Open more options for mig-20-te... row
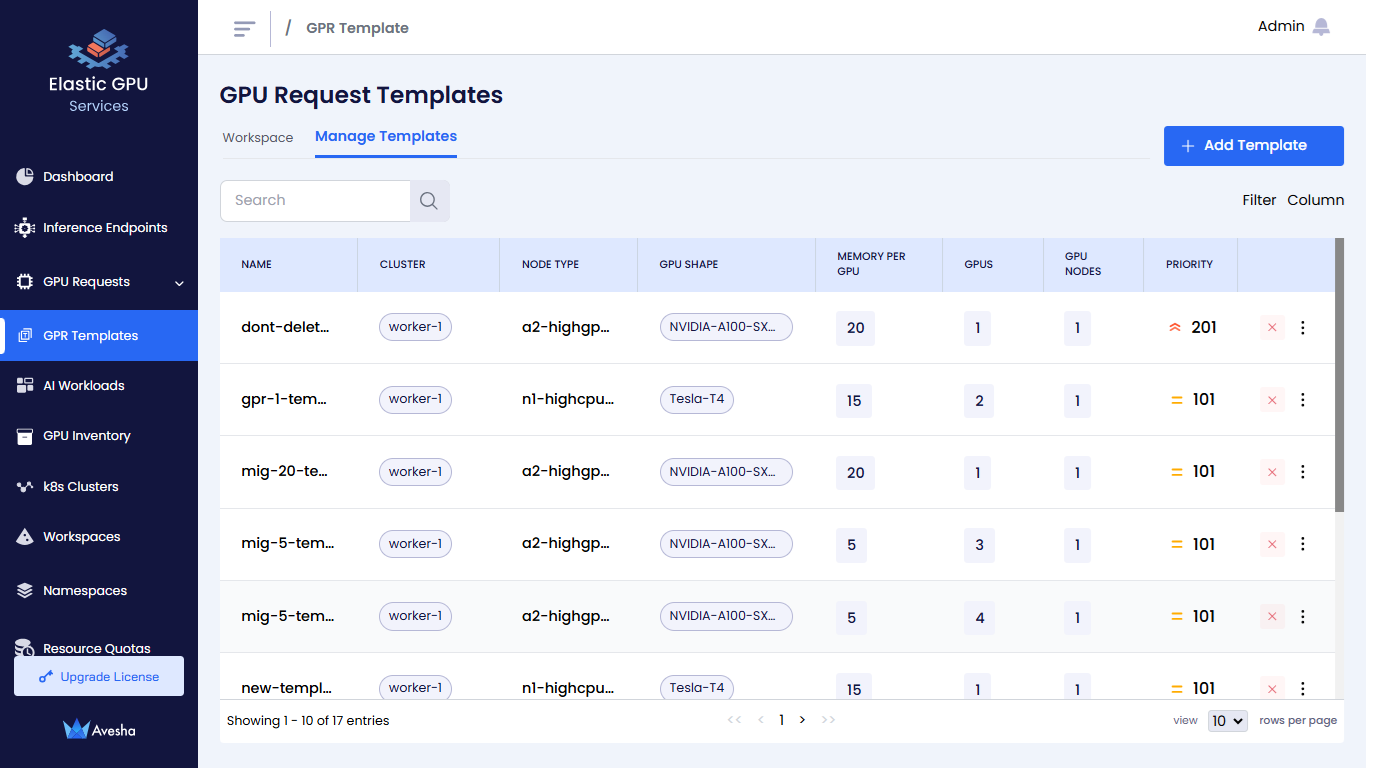Viewport: 1375px width, 782px height. tap(1302, 472)
